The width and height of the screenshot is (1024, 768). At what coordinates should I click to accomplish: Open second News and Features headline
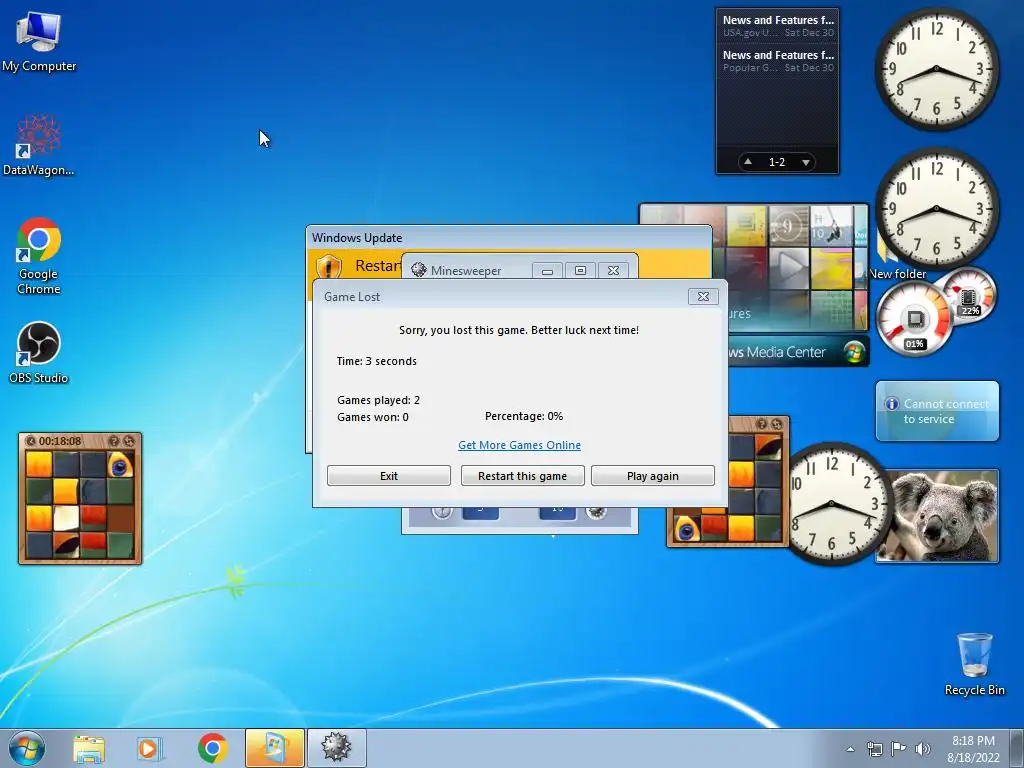778,61
